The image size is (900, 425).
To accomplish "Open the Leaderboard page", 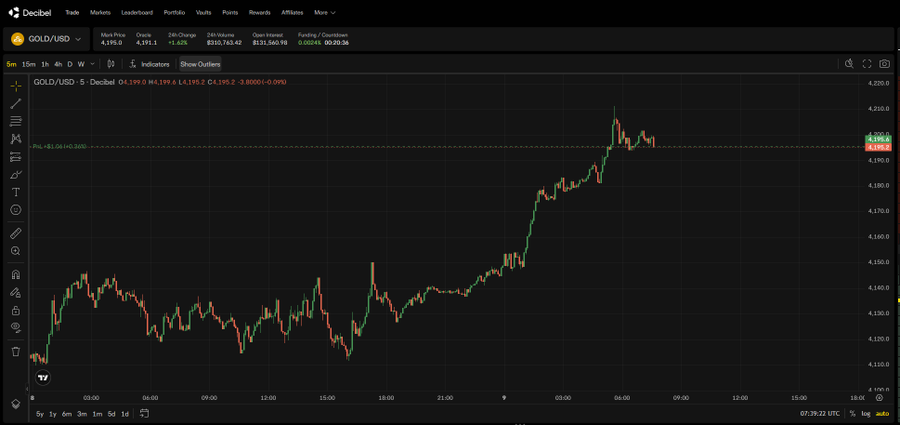I will click(137, 12).
